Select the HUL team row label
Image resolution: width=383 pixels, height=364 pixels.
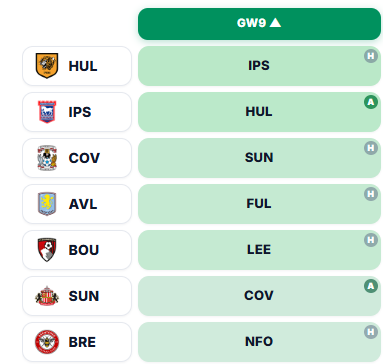click(77, 66)
